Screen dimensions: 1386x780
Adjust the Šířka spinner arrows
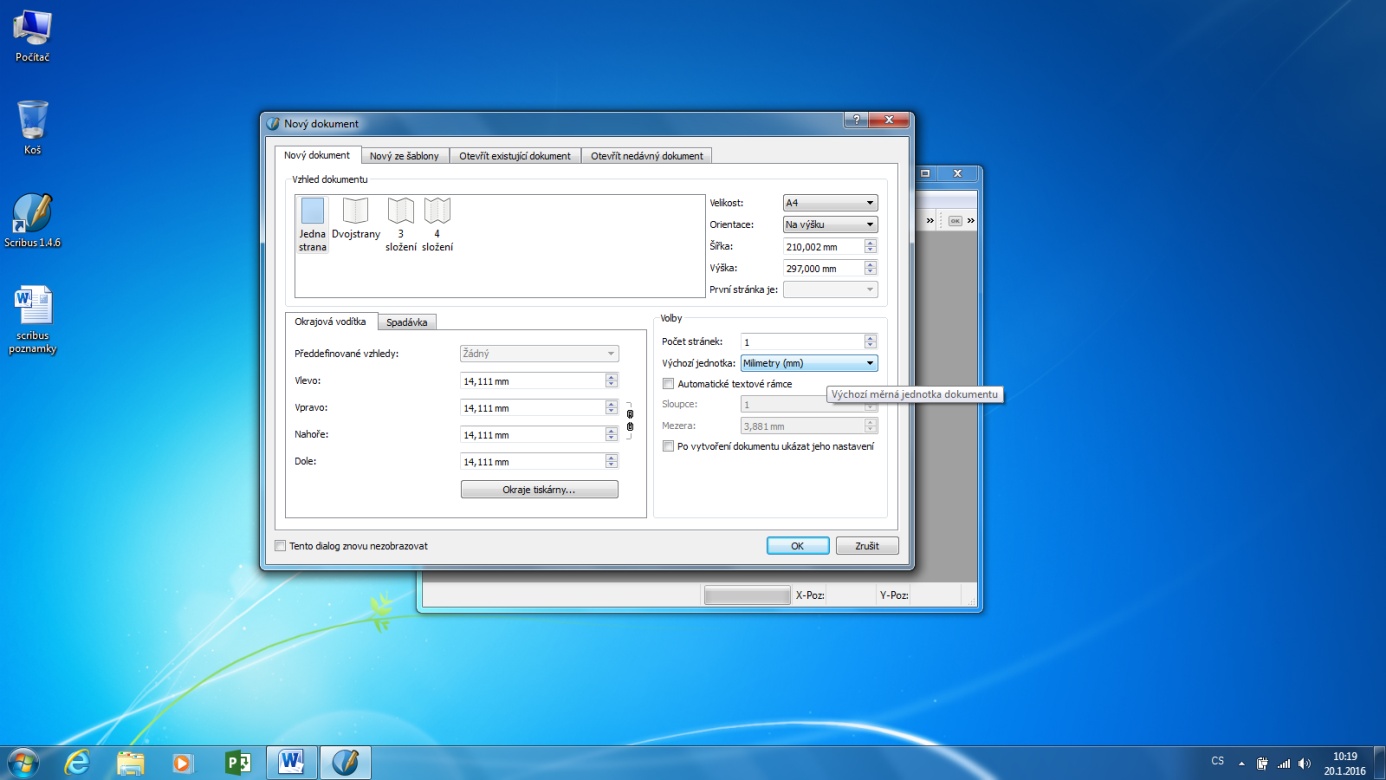point(870,247)
